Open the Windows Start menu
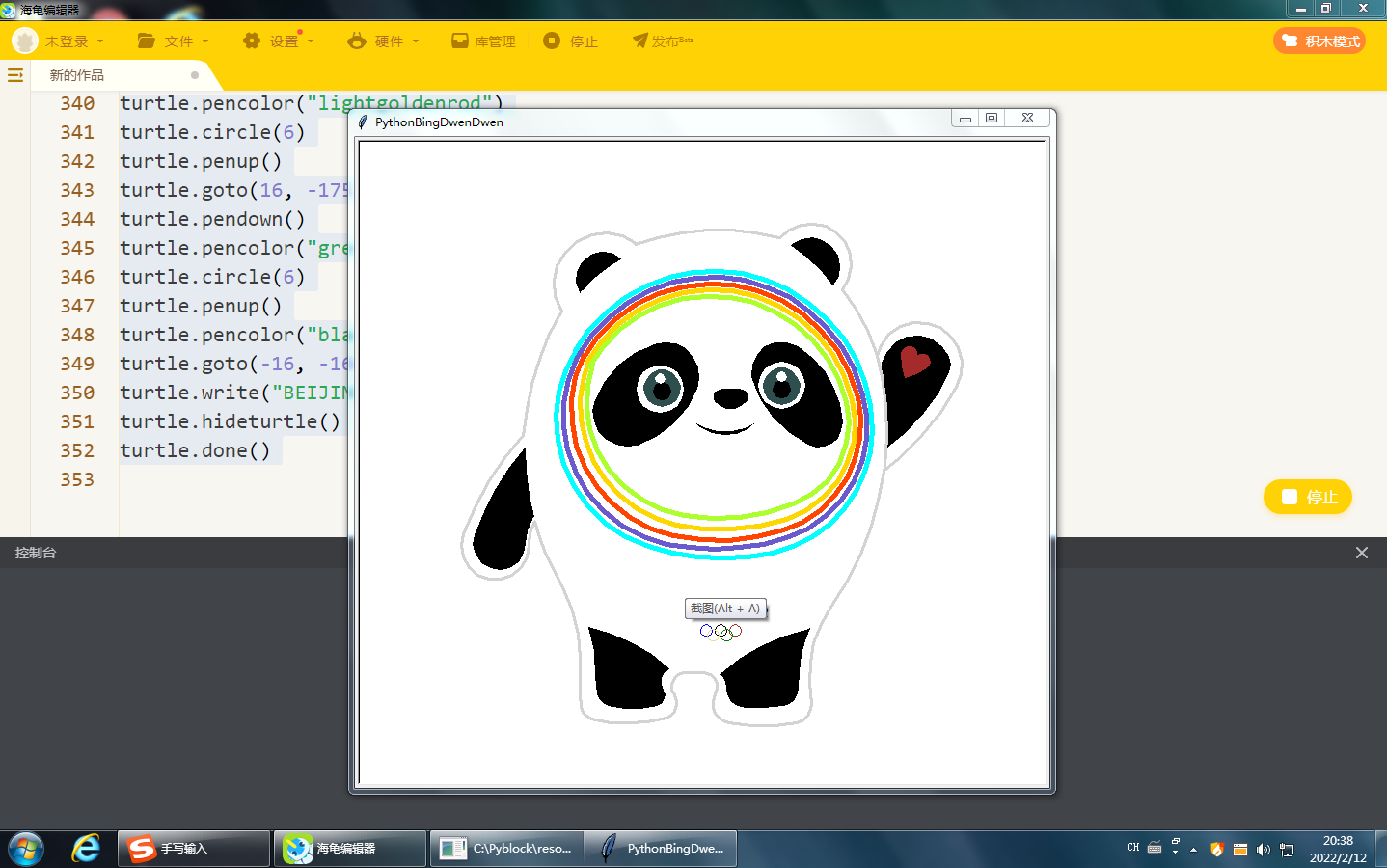Image resolution: width=1387 pixels, height=868 pixels. pyautogui.click(x=26, y=849)
